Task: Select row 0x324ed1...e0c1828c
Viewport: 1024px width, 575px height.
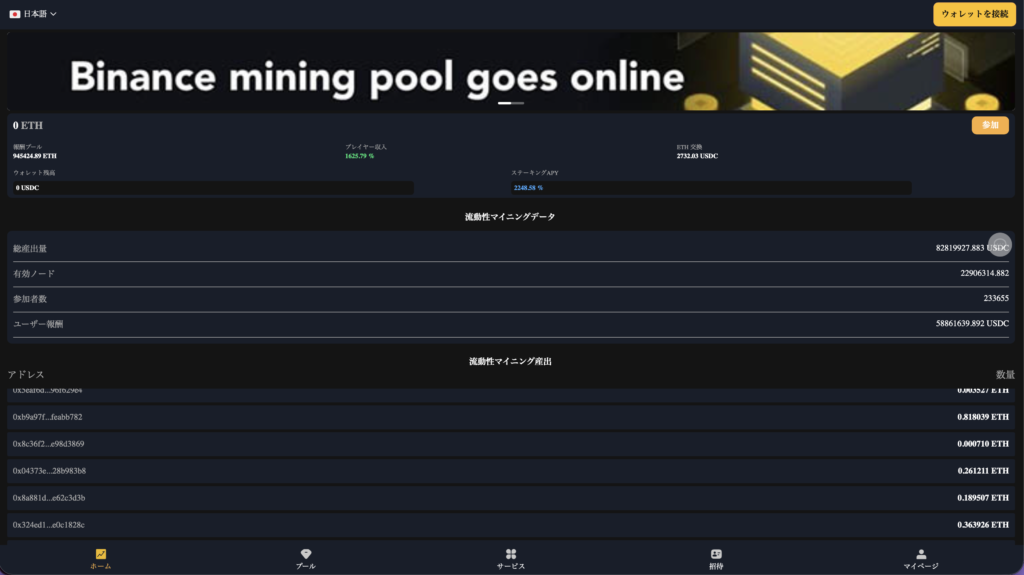Action: [x=511, y=525]
